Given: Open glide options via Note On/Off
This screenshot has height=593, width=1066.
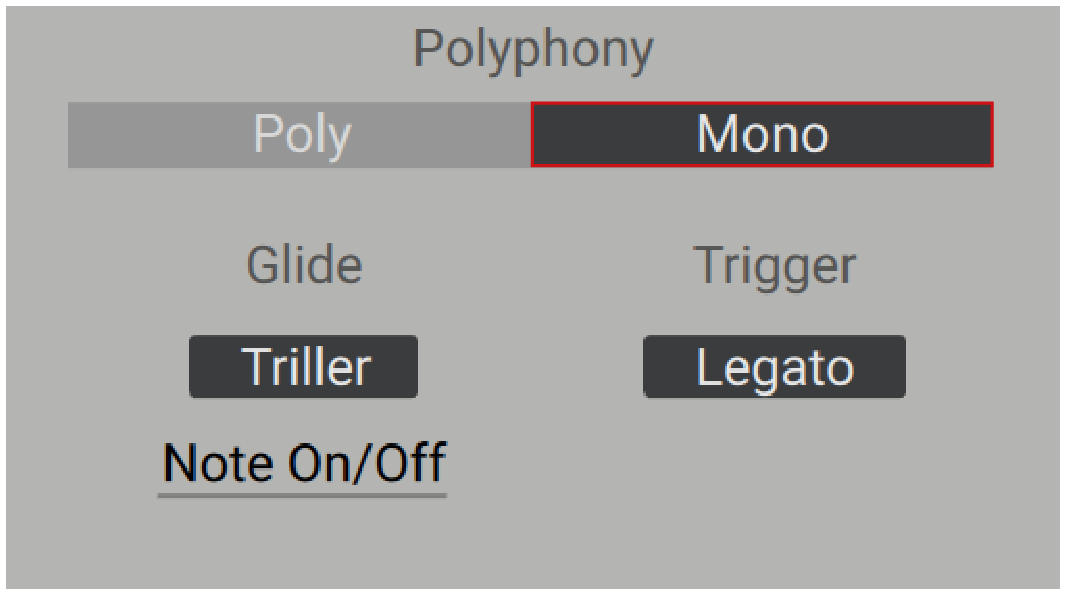Looking at the screenshot, I should tap(303, 462).
